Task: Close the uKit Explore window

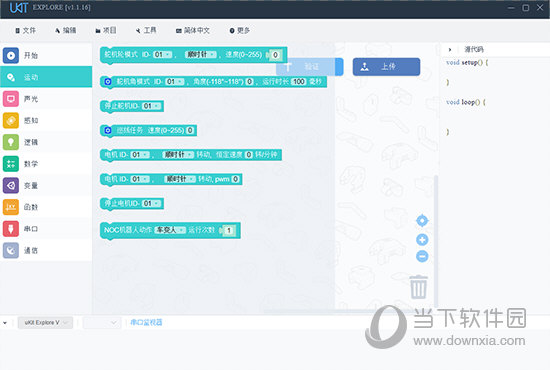Action: pyautogui.click(x=540, y=7)
